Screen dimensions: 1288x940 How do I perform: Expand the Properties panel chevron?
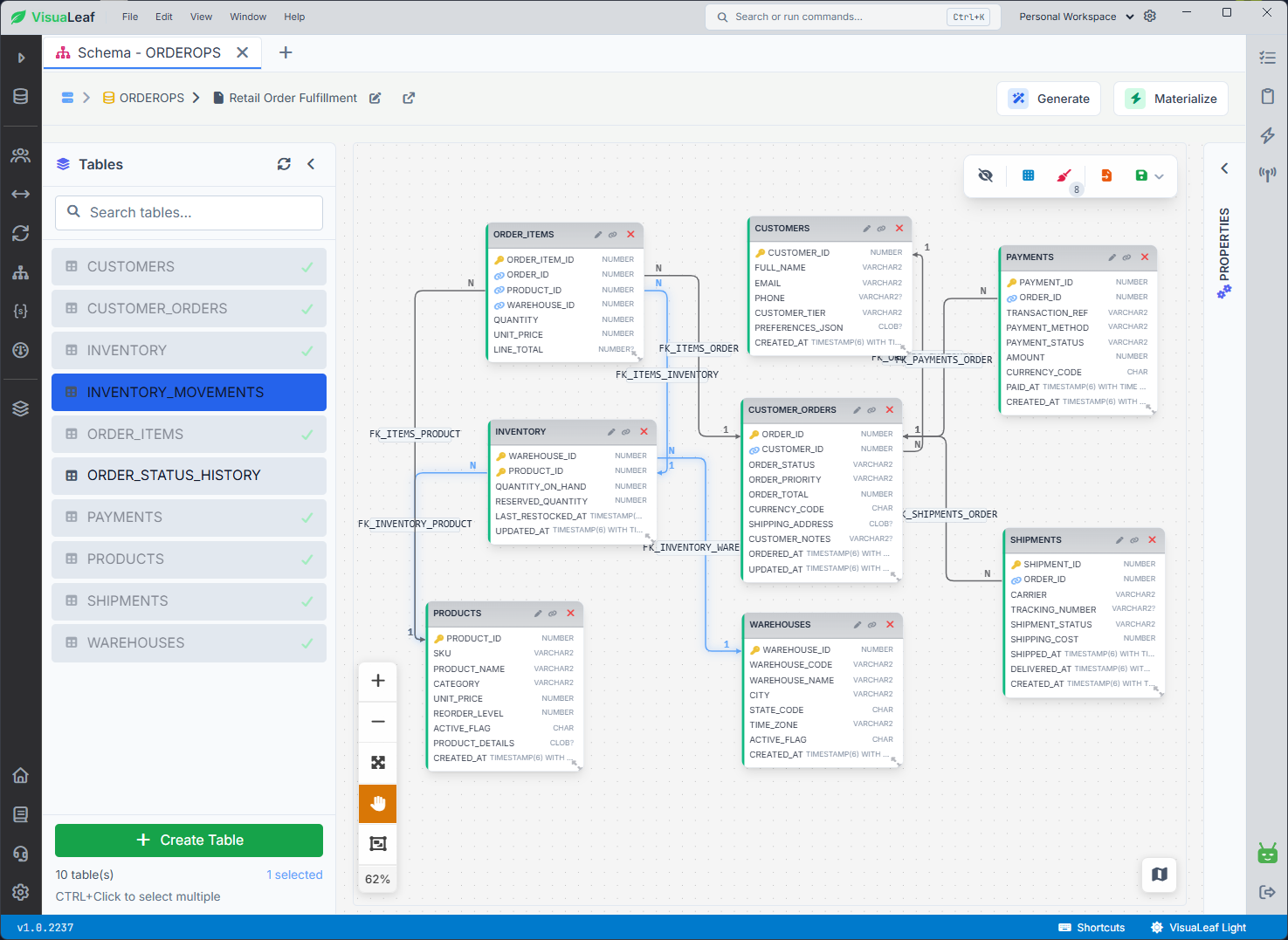click(x=1224, y=168)
